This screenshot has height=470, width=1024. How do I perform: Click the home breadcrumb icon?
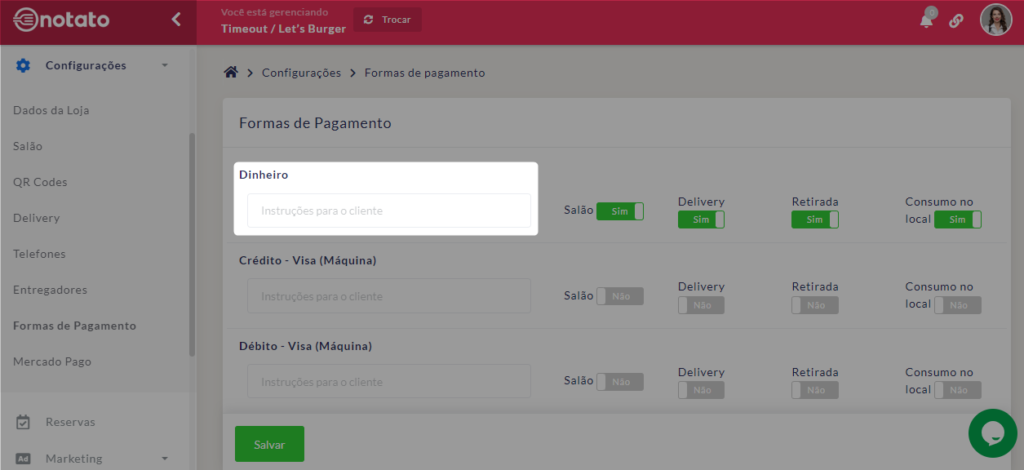tap(231, 73)
